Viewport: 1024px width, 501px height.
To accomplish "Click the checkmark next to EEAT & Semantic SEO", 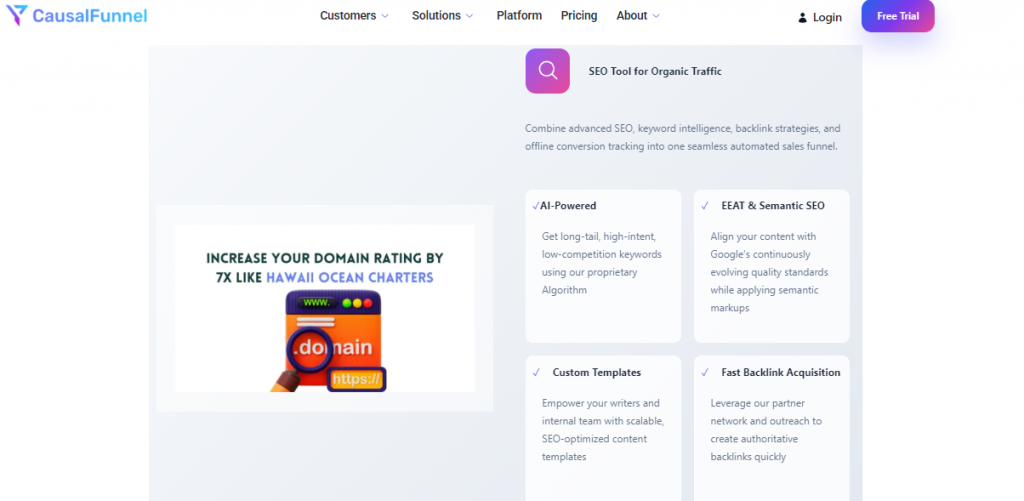I will (705, 206).
